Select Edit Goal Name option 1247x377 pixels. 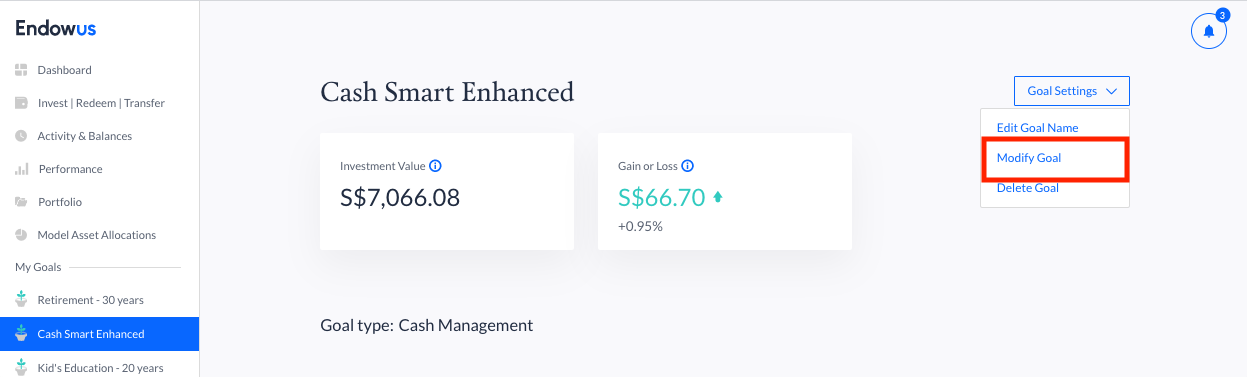pos(1038,128)
